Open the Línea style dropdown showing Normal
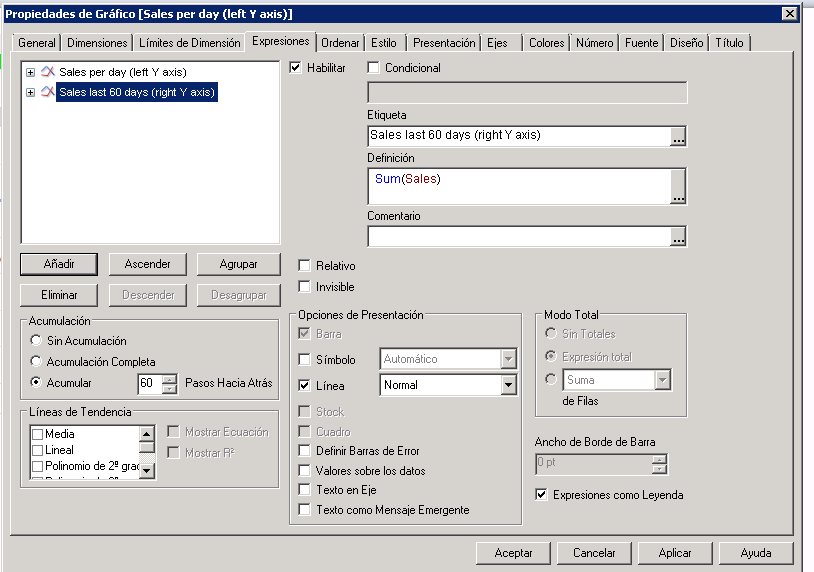 point(508,385)
